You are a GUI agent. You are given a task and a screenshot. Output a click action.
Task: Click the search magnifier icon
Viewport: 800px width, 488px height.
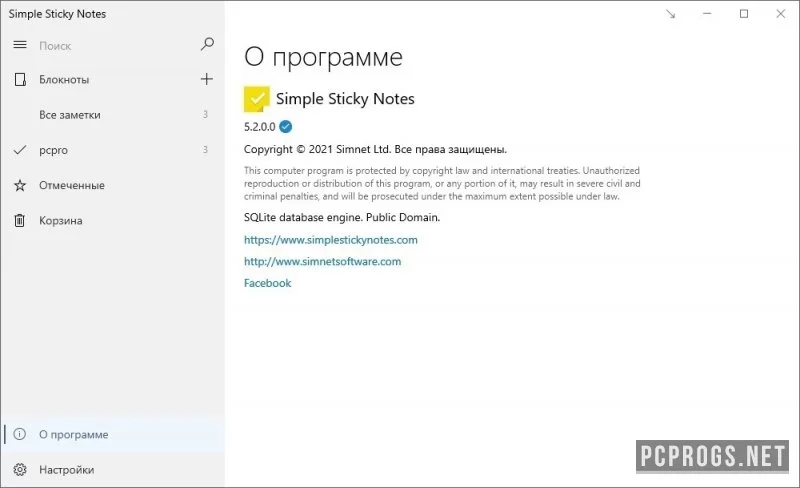tap(207, 44)
